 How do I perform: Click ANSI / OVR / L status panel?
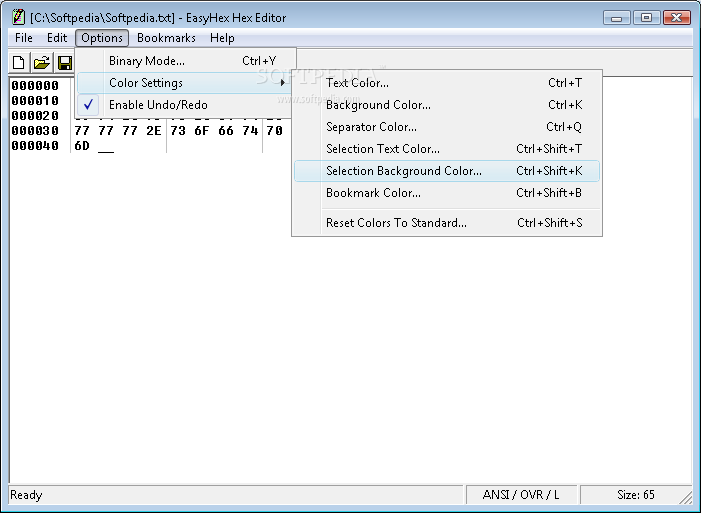point(521,495)
